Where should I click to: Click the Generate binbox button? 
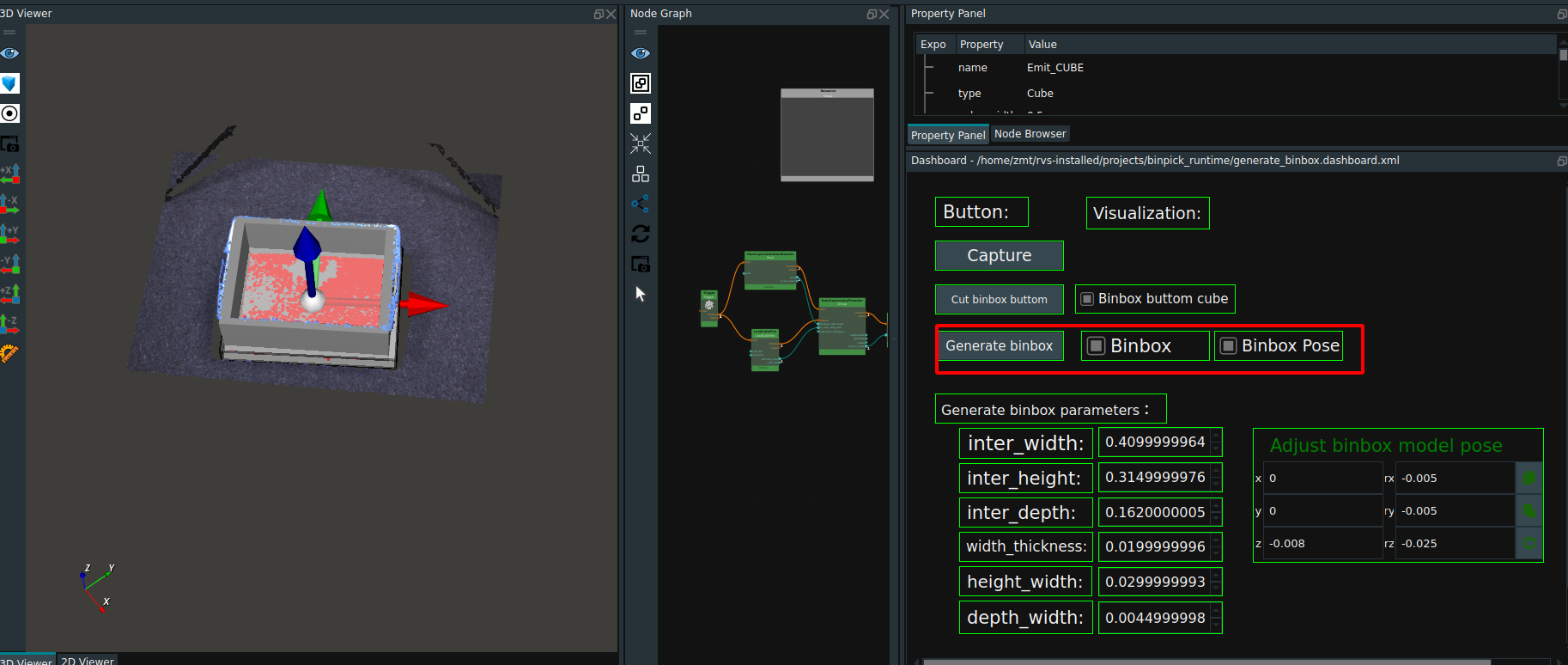tap(1000, 345)
